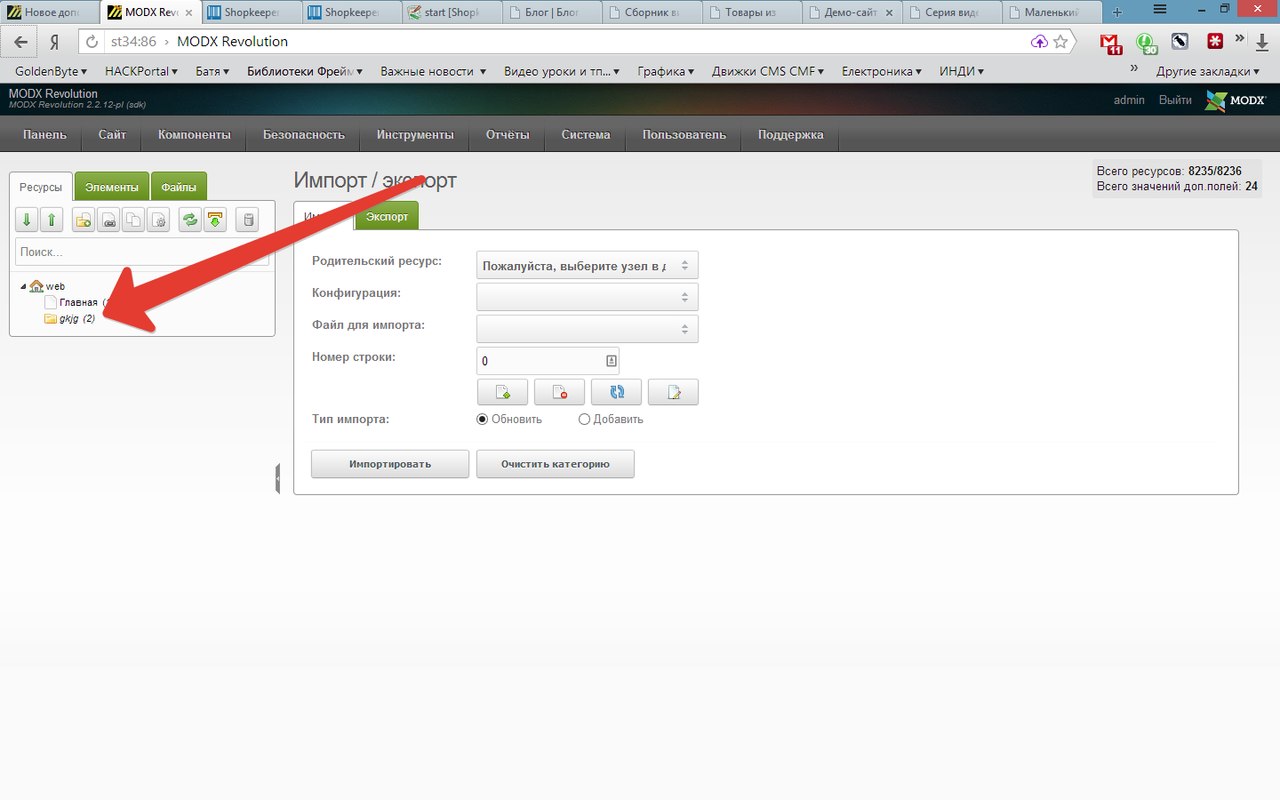Open Безопасность menu

coord(304,135)
